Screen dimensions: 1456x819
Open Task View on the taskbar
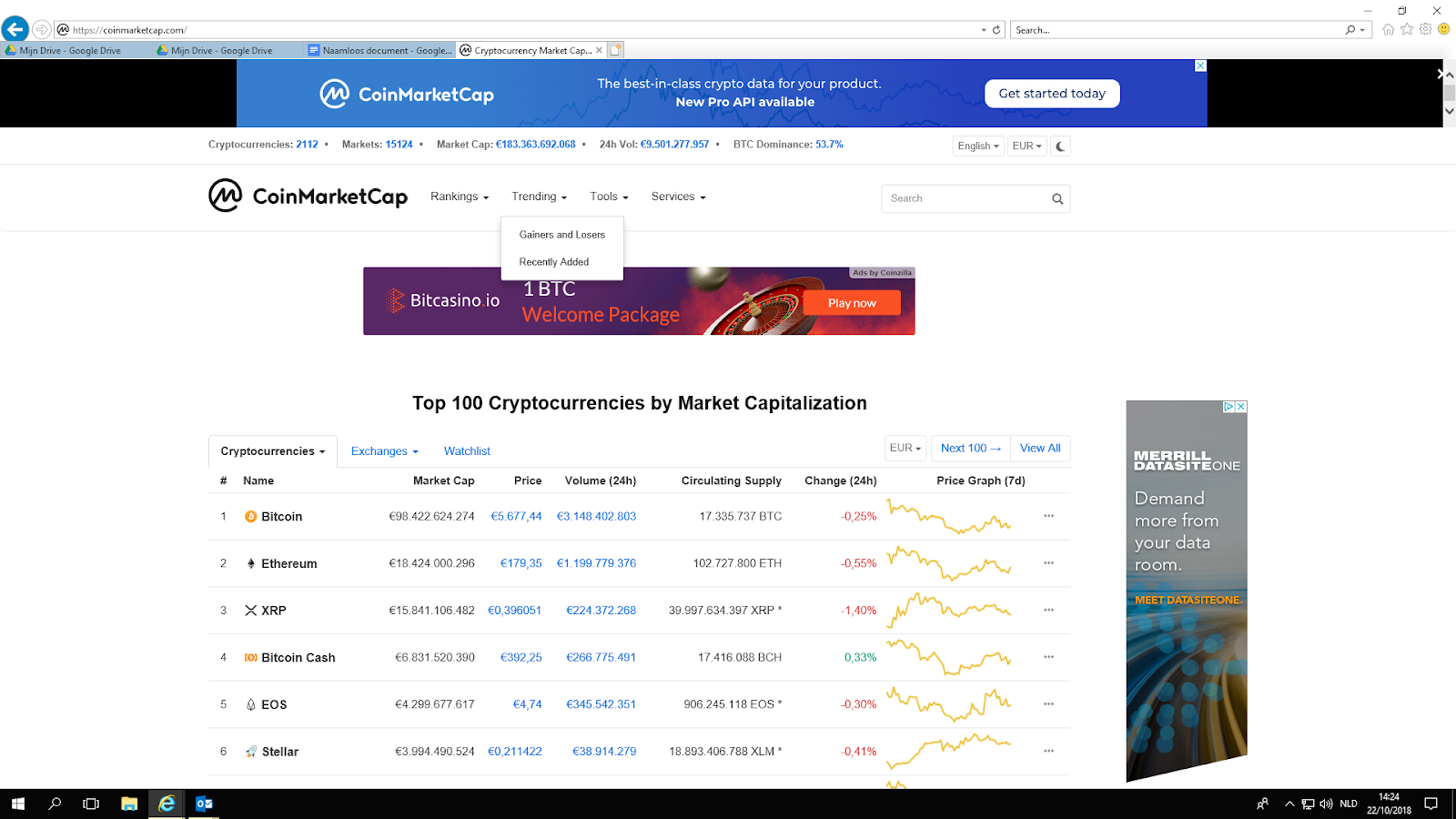tap(91, 804)
